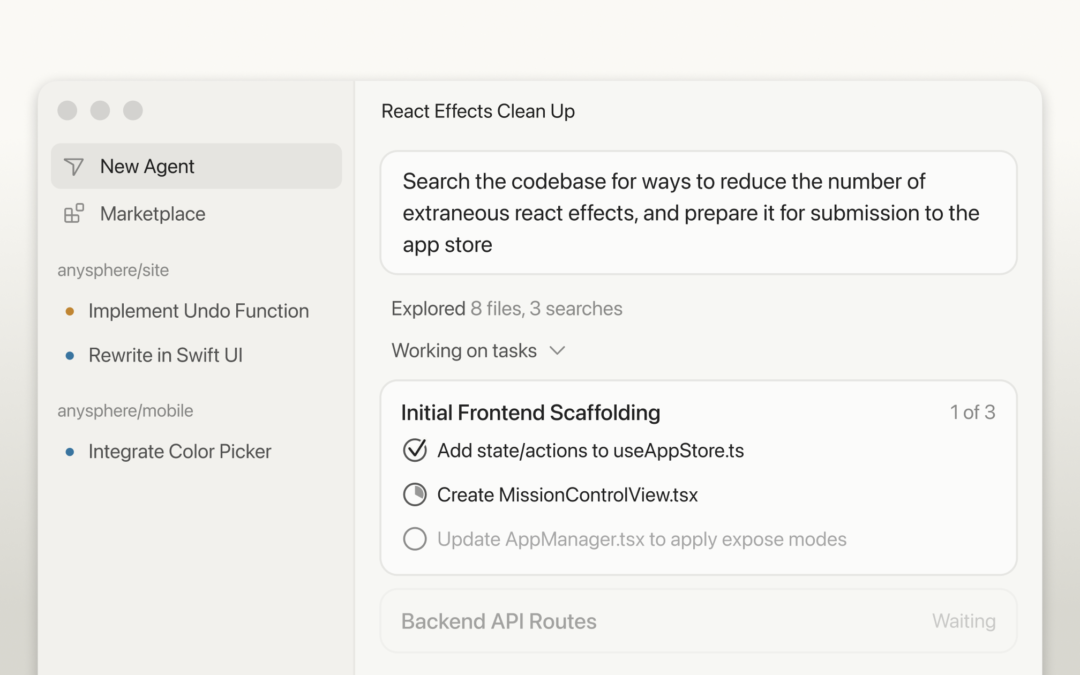Viewport: 1080px width, 675px height.
Task: Toggle empty circle for Update AppManager.tsx task
Action: pos(415,539)
